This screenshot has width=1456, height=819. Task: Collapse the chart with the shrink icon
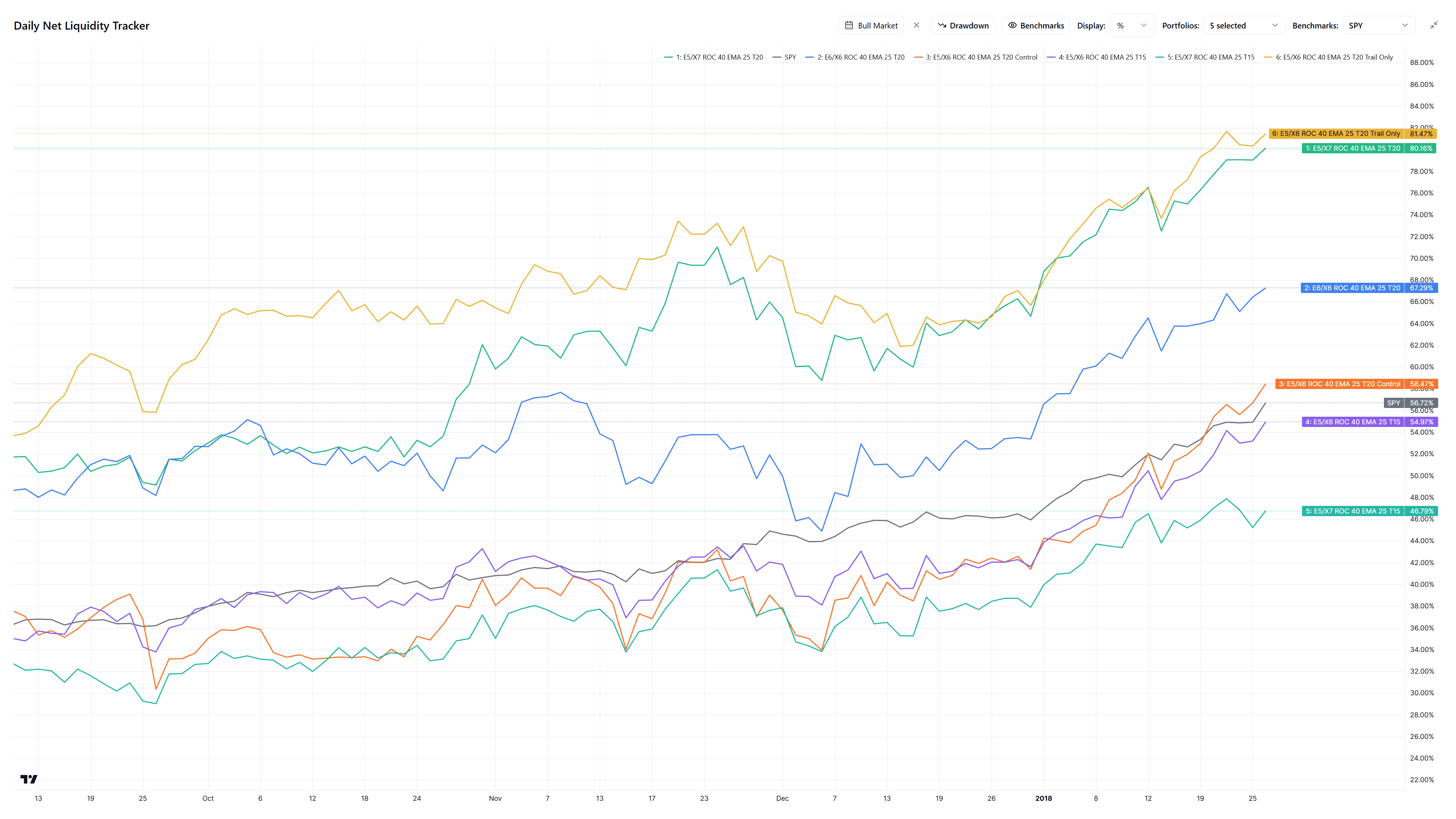1434,25
